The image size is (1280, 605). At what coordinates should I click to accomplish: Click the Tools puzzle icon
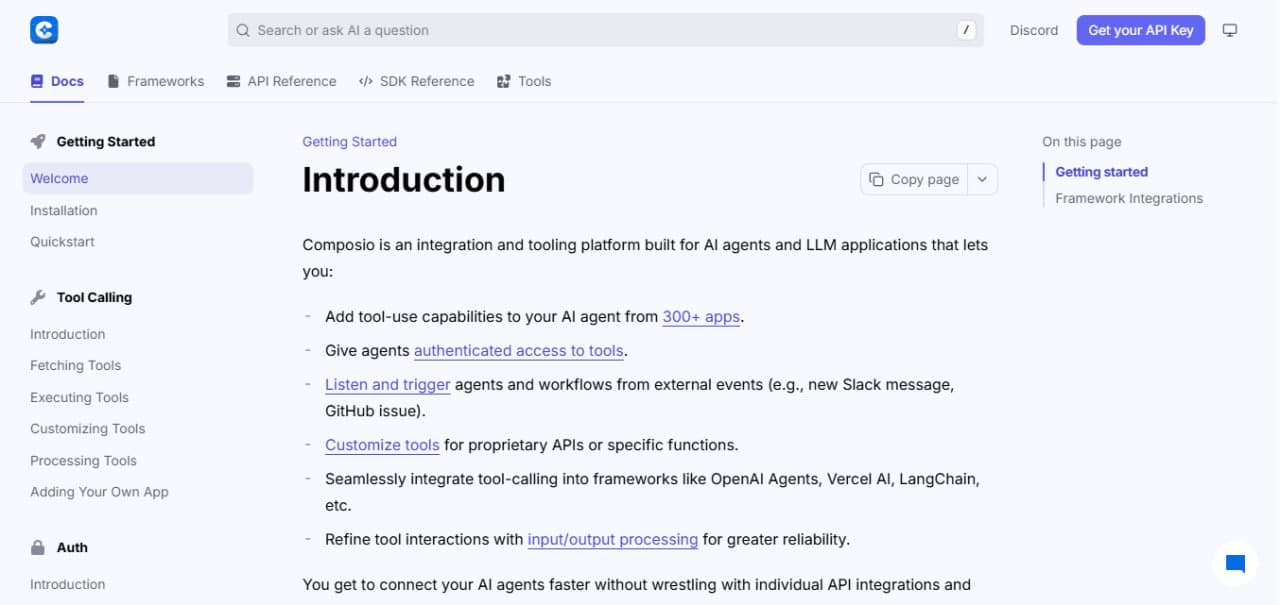click(x=504, y=81)
